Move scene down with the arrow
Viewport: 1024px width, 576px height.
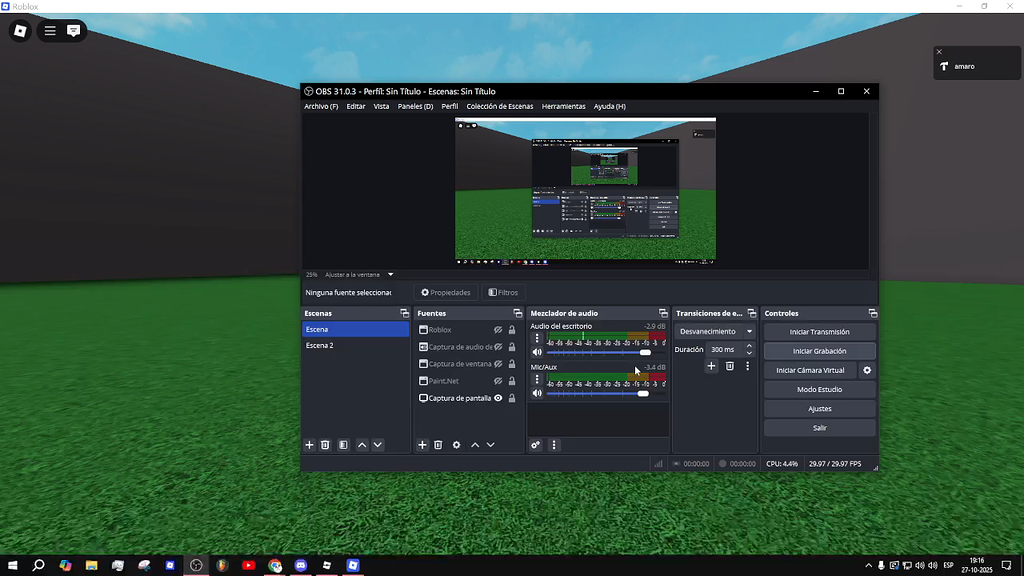377,445
